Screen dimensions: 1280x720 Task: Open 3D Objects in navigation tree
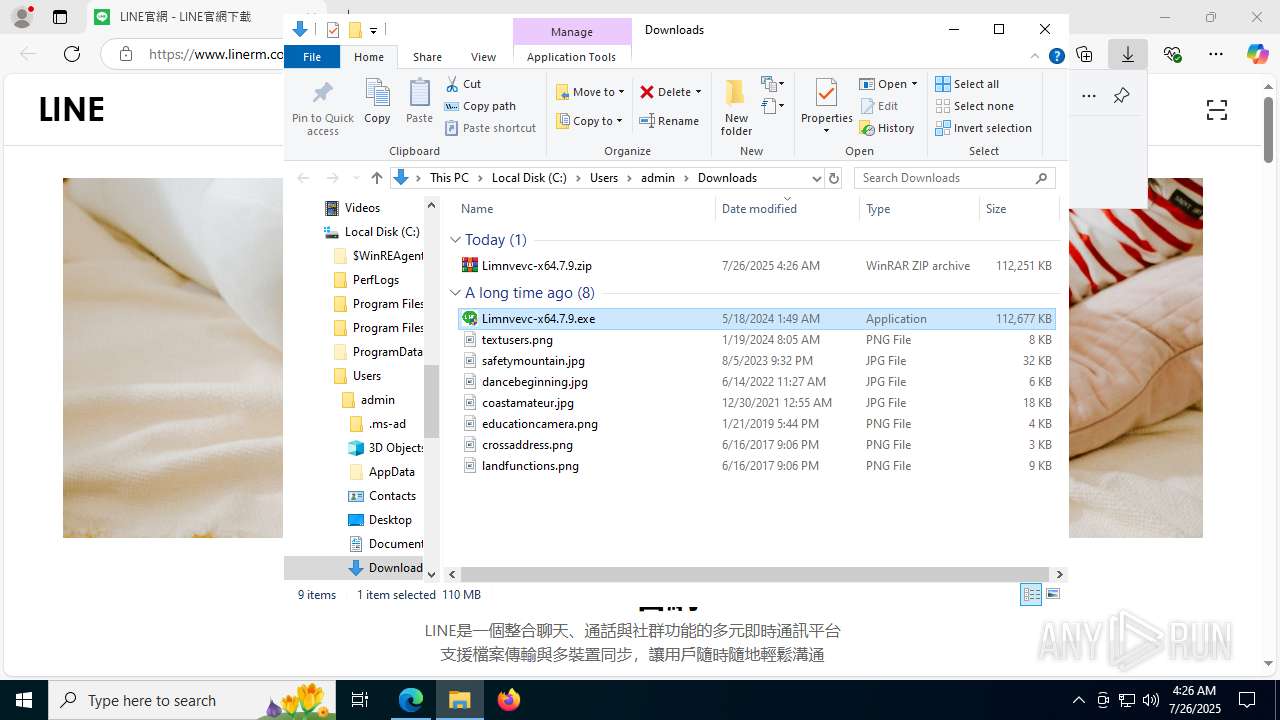[396, 448]
